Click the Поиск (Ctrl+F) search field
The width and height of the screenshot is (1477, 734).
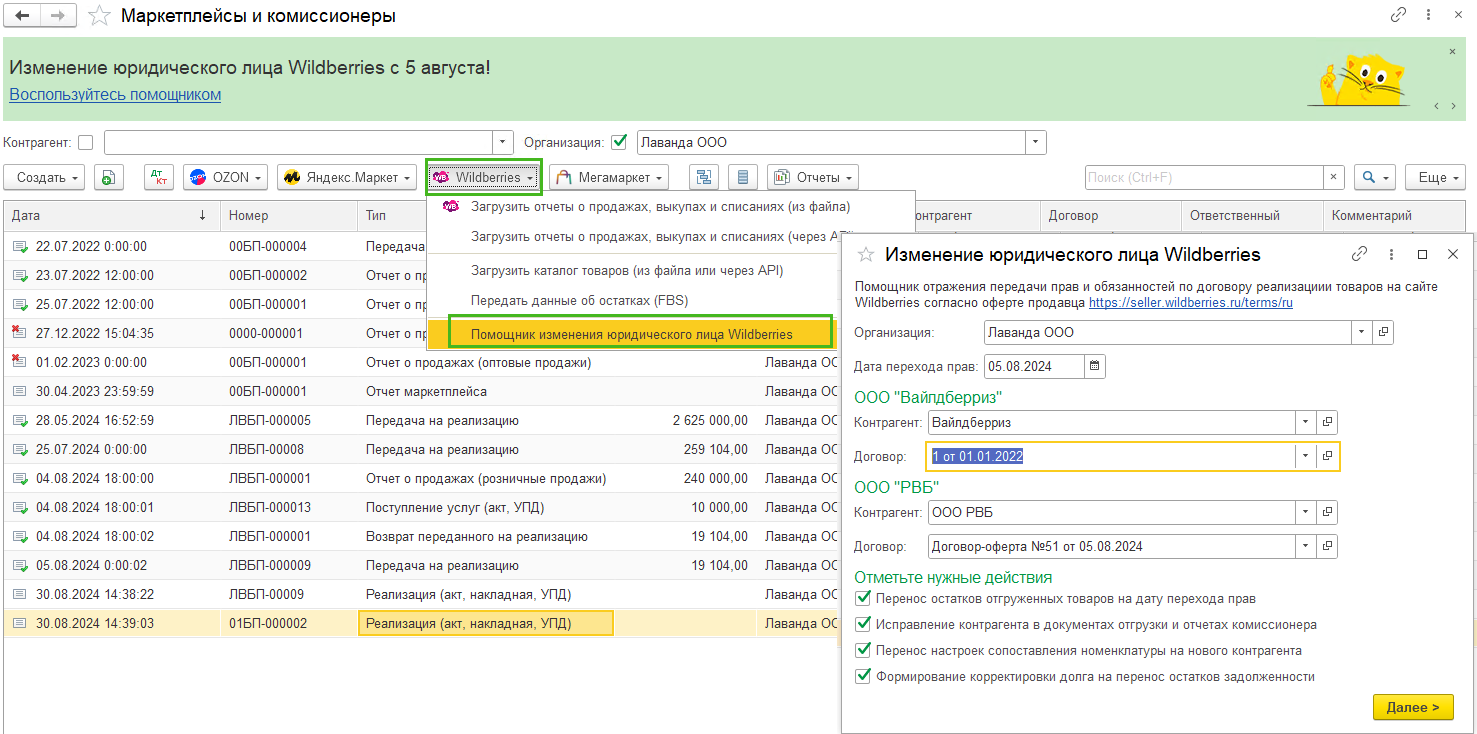coord(1204,177)
